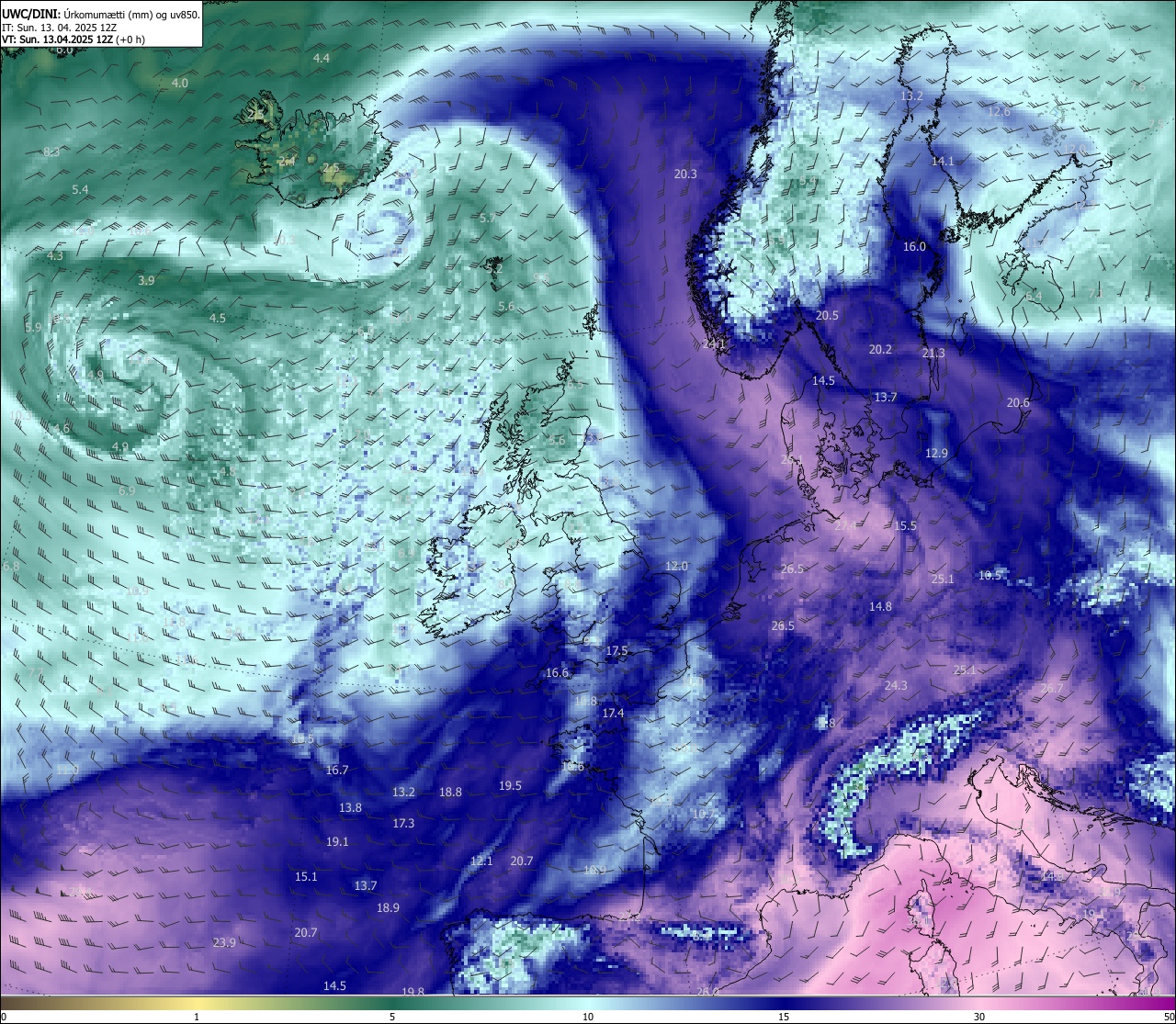
Task: Click the 18.8 value on the map
Action: point(450,792)
